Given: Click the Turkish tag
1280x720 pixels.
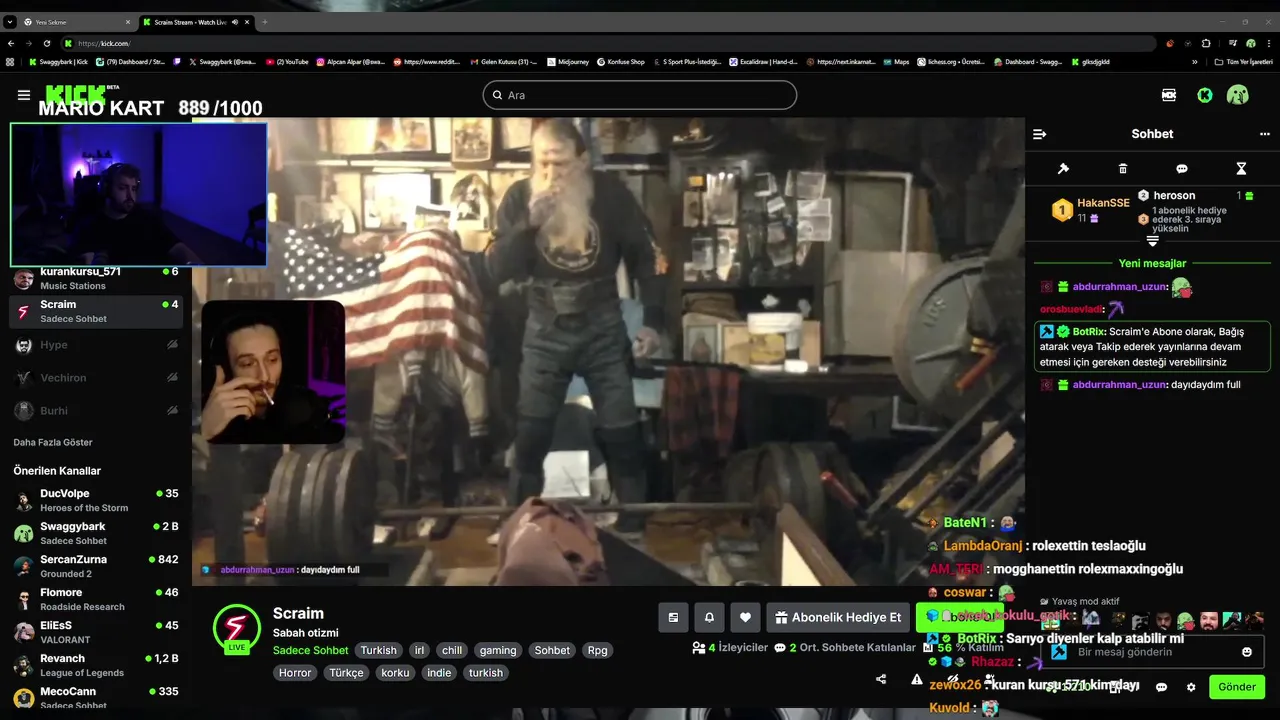Looking at the screenshot, I should pos(379,650).
